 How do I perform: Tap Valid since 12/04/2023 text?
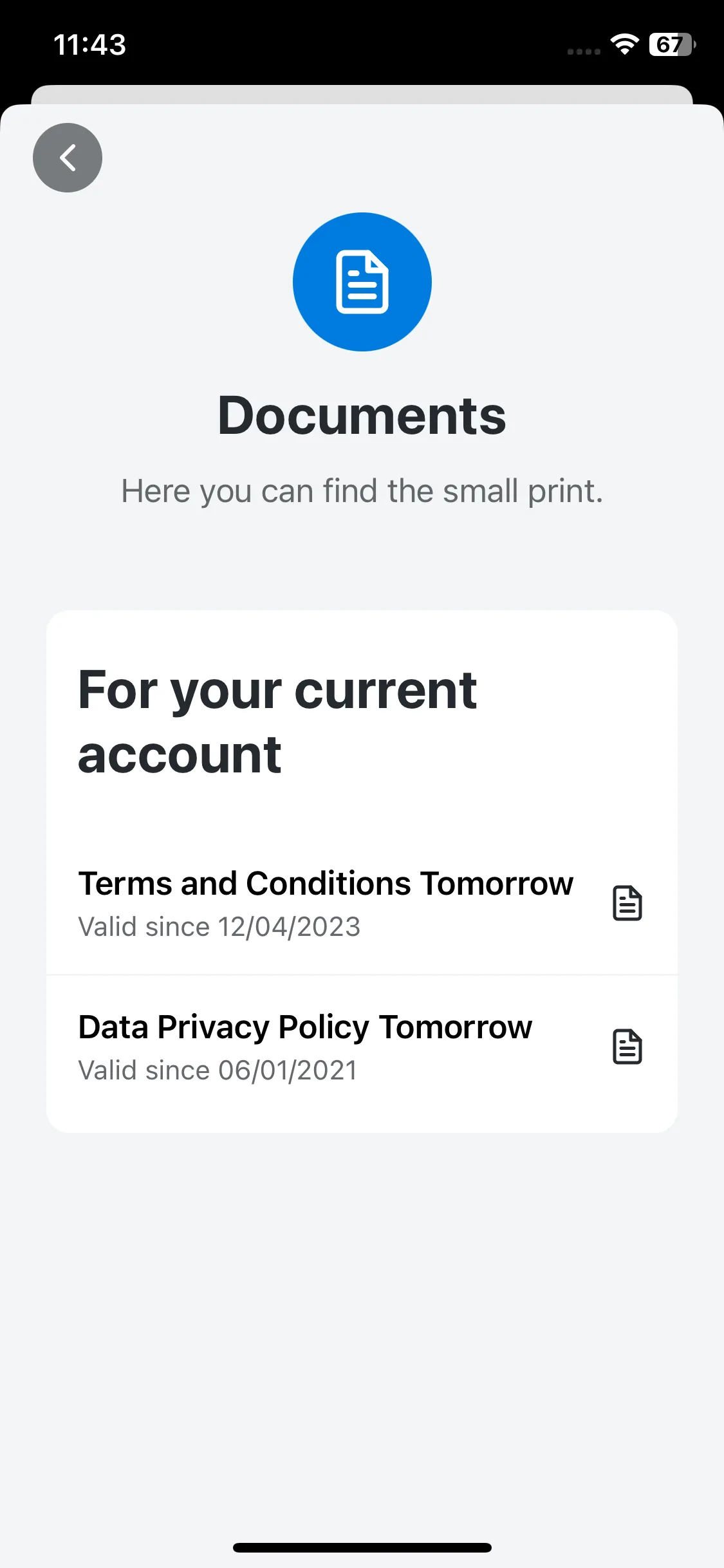click(219, 927)
